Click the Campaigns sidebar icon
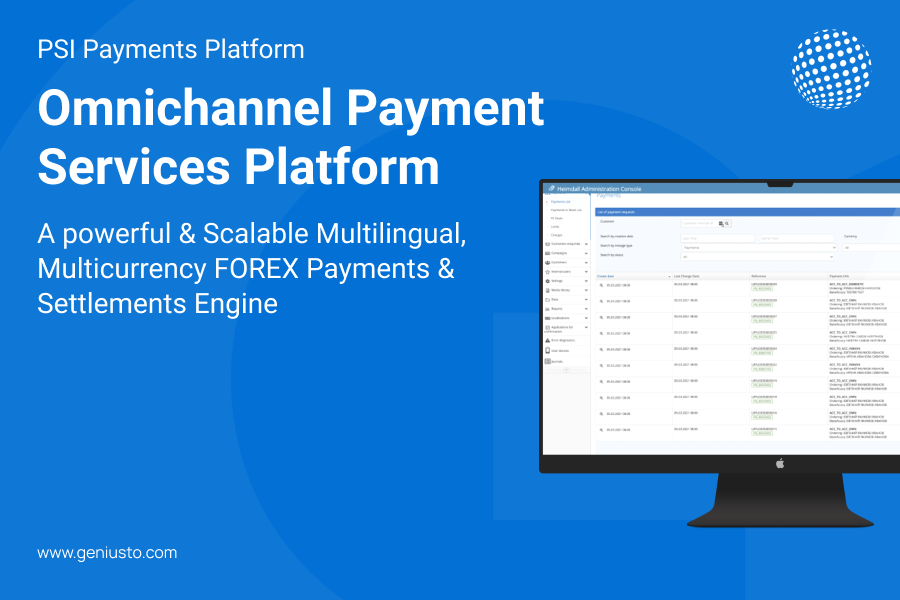This screenshot has width=900, height=600. pyautogui.click(x=548, y=253)
